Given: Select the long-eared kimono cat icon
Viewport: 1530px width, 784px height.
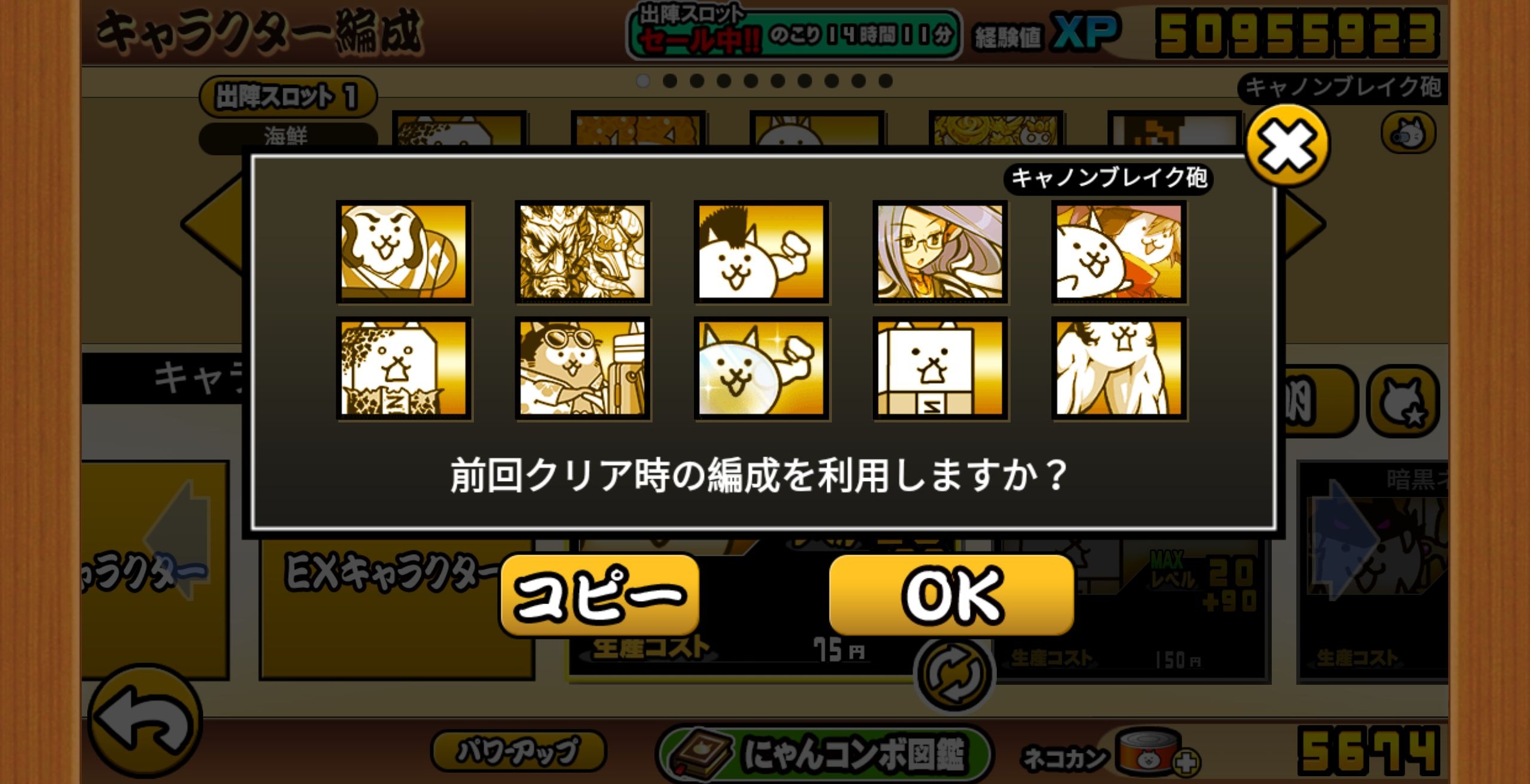Looking at the screenshot, I should click(404, 252).
